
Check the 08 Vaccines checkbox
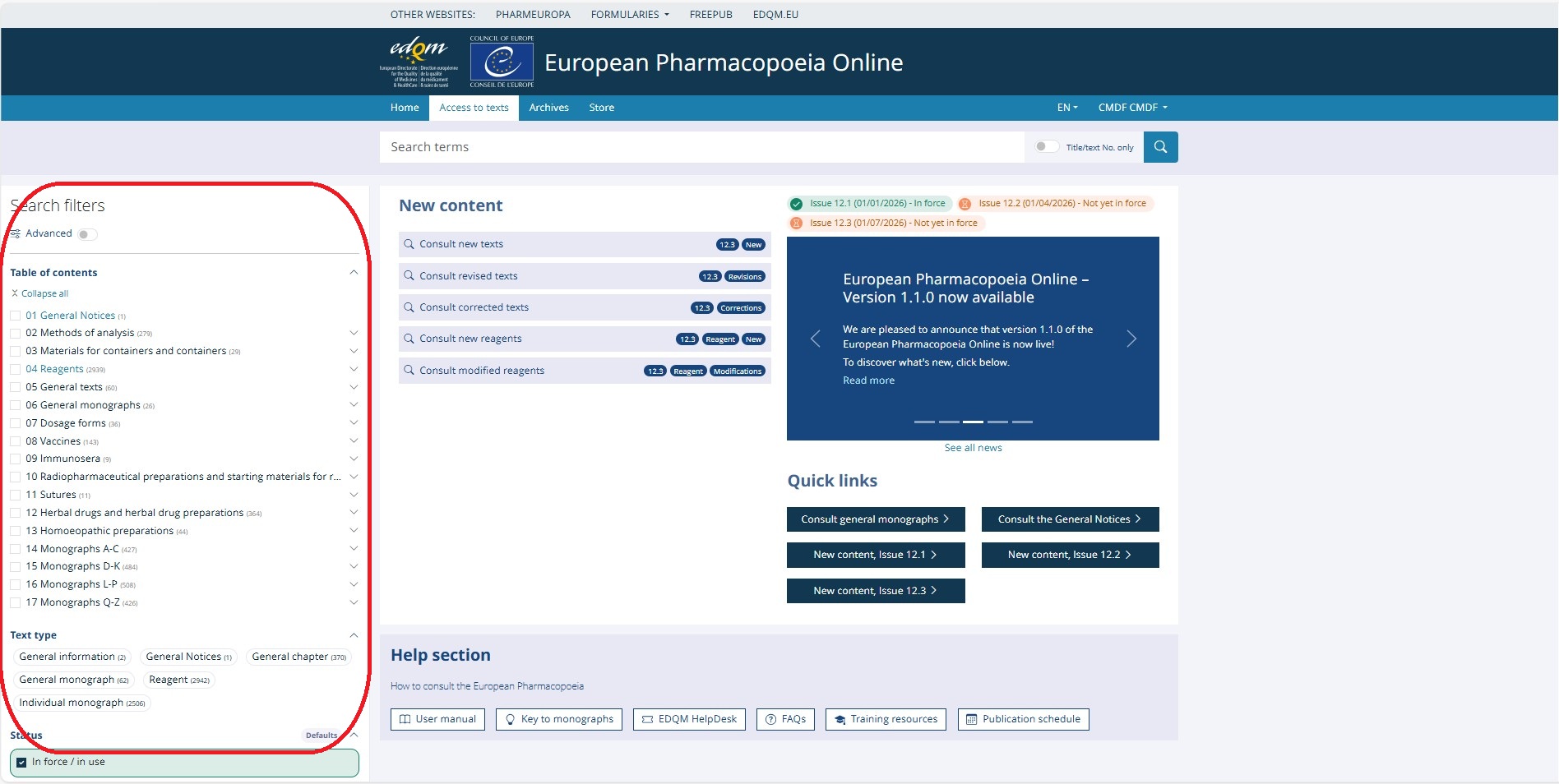pyautogui.click(x=16, y=441)
